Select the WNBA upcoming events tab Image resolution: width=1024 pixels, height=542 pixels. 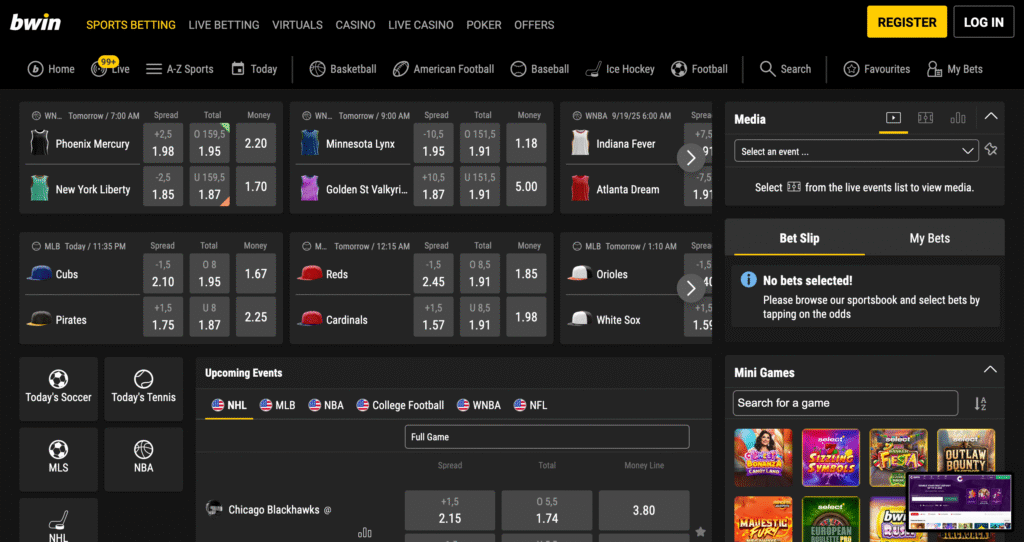(x=479, y=406)
